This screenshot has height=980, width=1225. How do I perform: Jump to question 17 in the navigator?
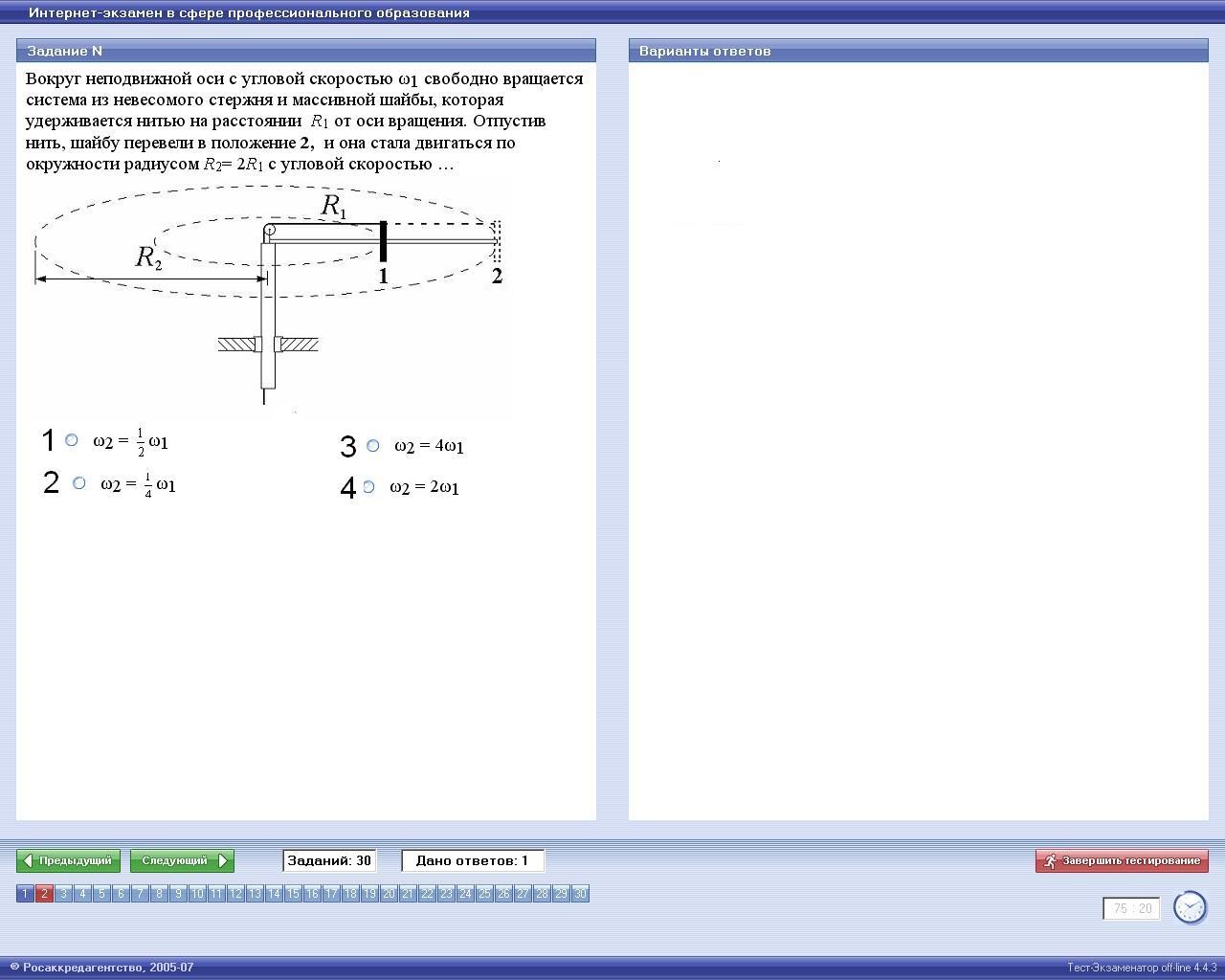pos(331,894)
